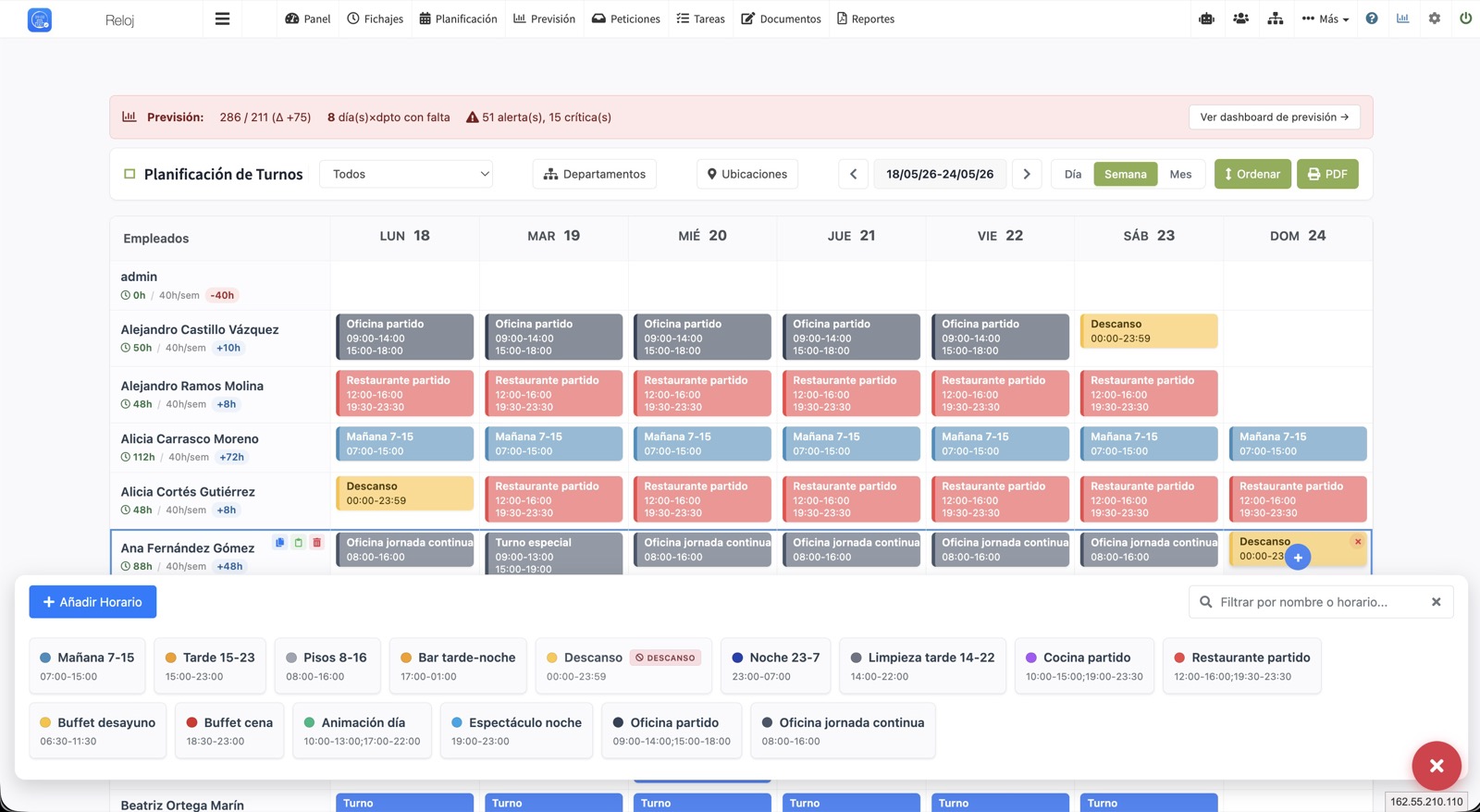Copy Ana Fernández Gómez's week schedule

[x=279, y=543]
